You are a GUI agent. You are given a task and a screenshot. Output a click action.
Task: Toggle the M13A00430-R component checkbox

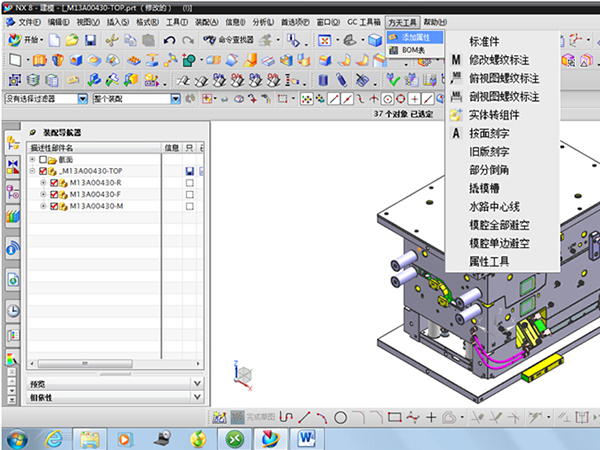pos(54,183)
